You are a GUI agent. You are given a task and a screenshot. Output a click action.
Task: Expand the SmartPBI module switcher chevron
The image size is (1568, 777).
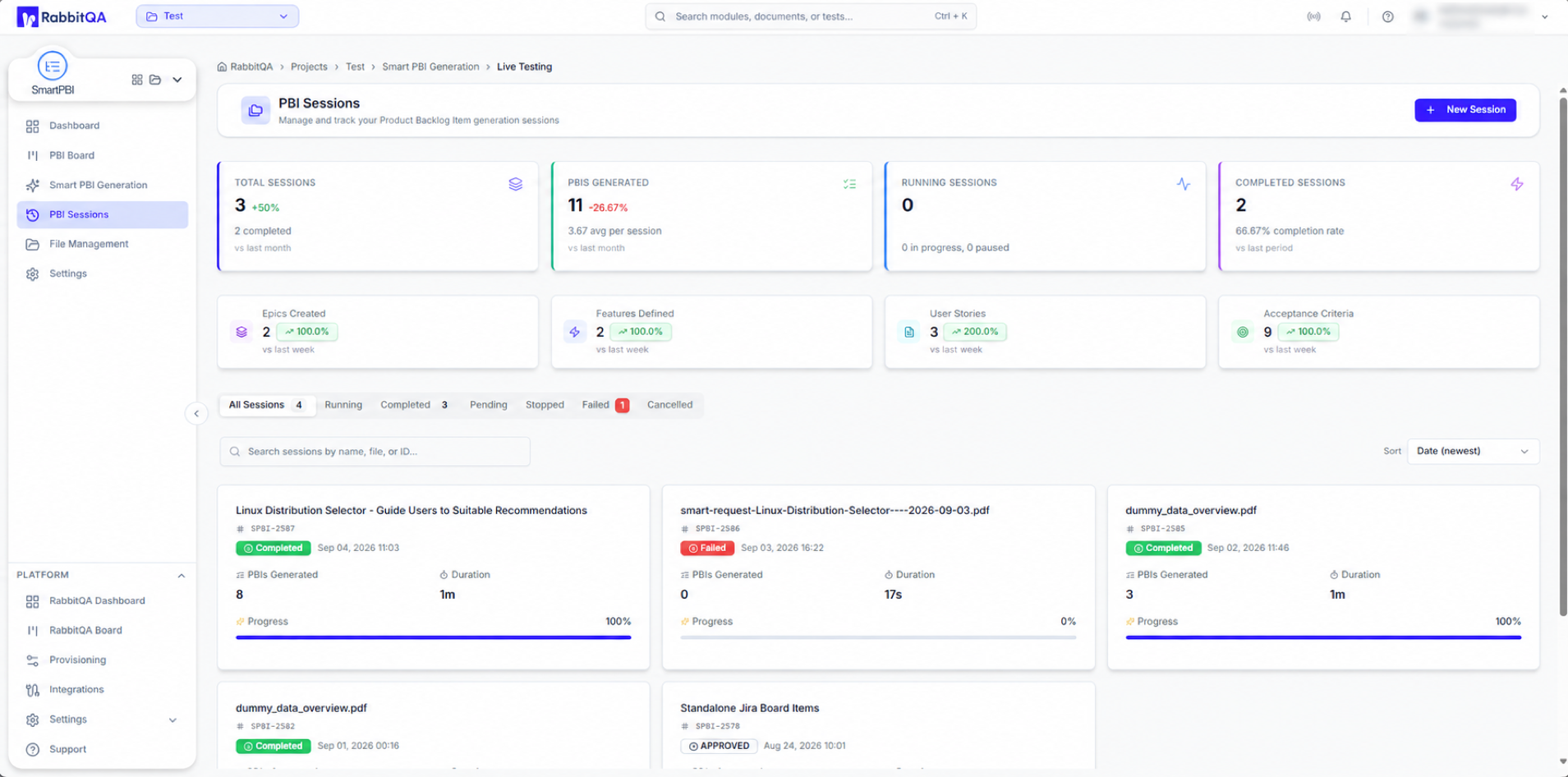click(x=177, y=80)
